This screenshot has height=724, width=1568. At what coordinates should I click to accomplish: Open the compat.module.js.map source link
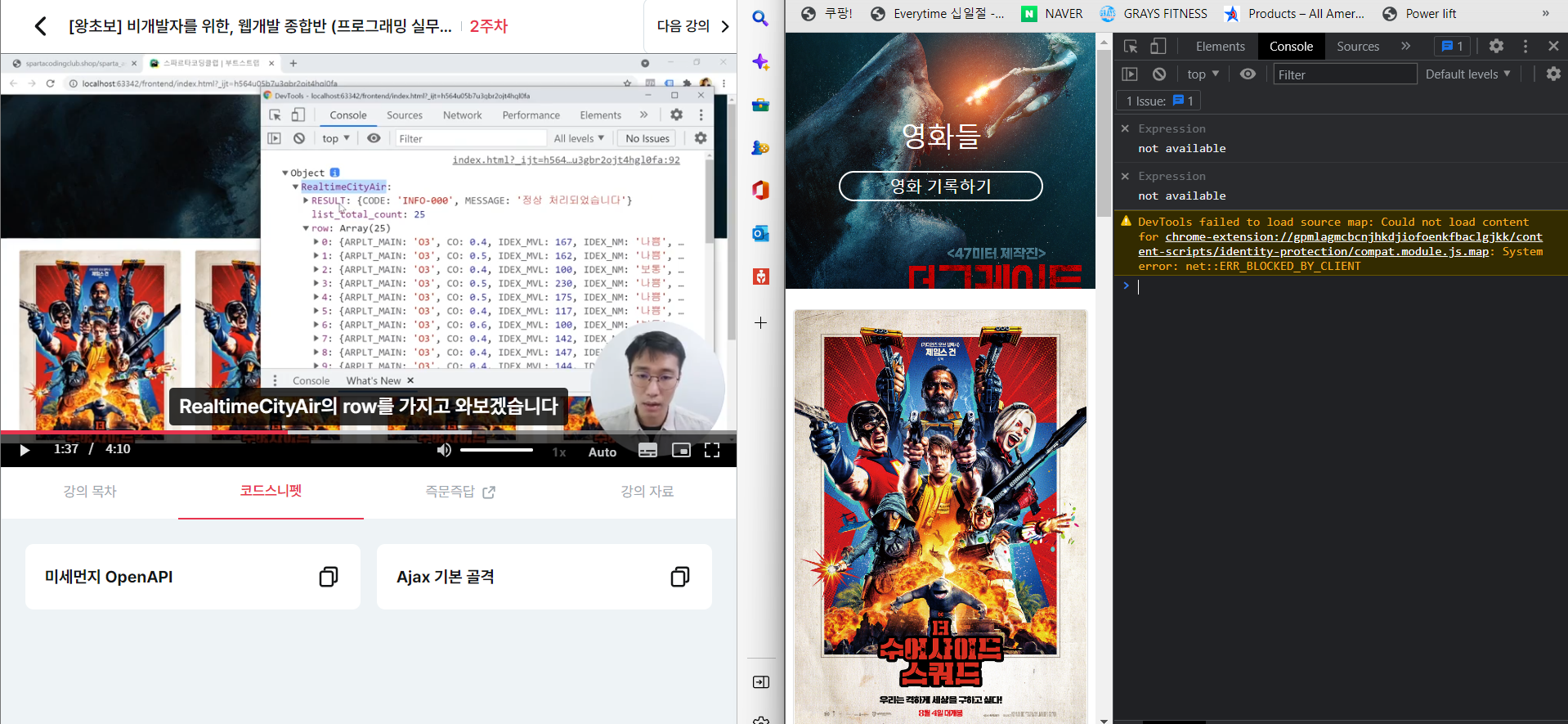[1341, 245]
